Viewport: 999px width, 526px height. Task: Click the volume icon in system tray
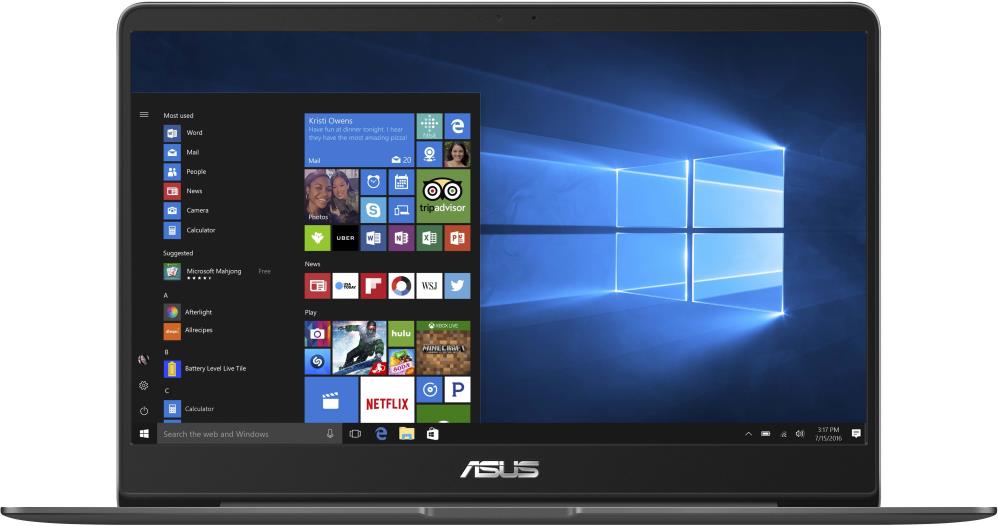[798, 434]
